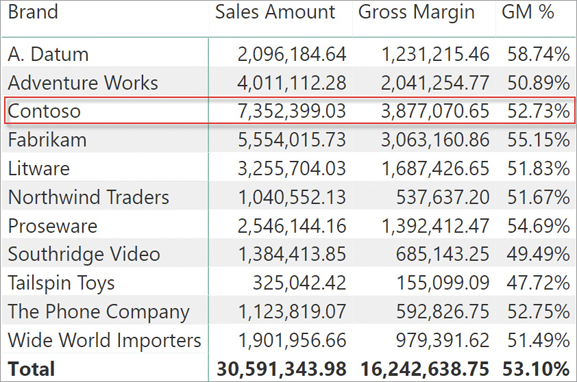Click gross margin 1,687,426.65
Image resolution: width=577 pixels, height=382 pixels.
point(435,169)
